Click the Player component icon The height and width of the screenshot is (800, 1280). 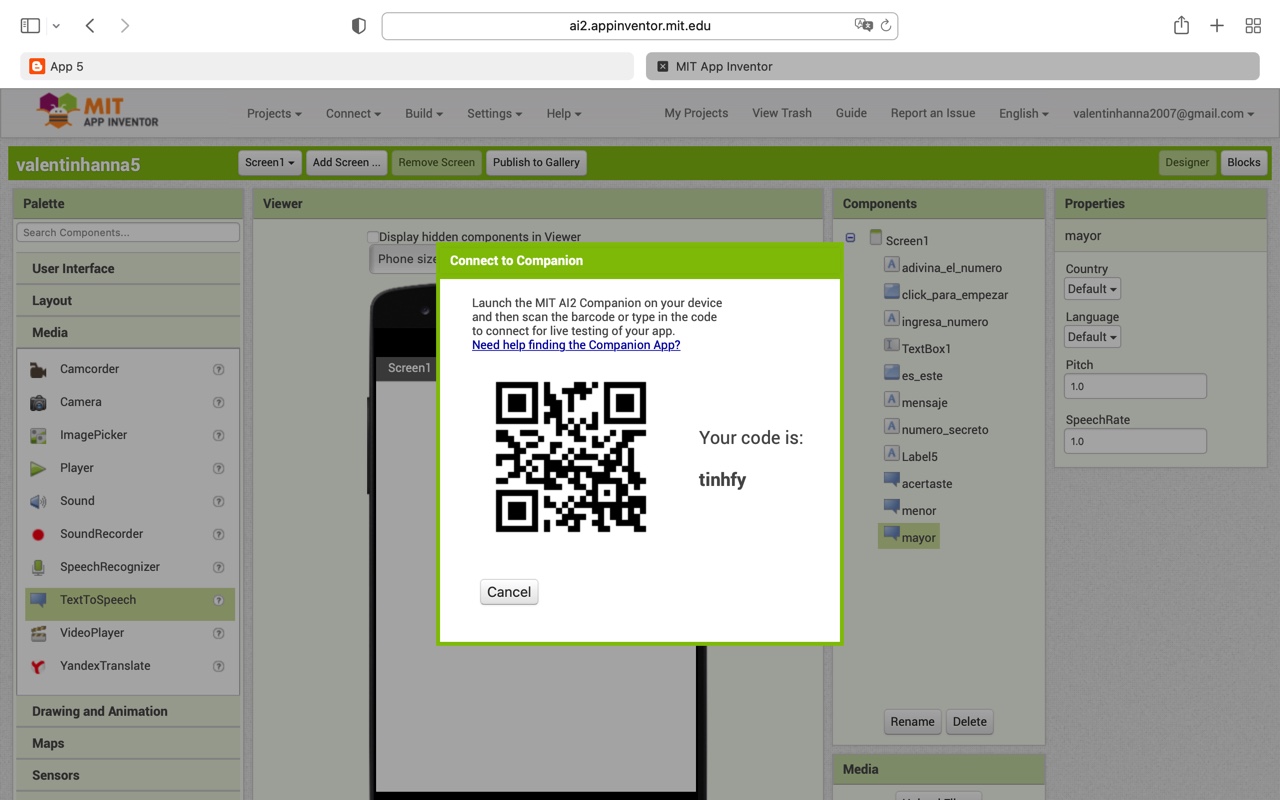pyautogui.click(x=38, y=469)
